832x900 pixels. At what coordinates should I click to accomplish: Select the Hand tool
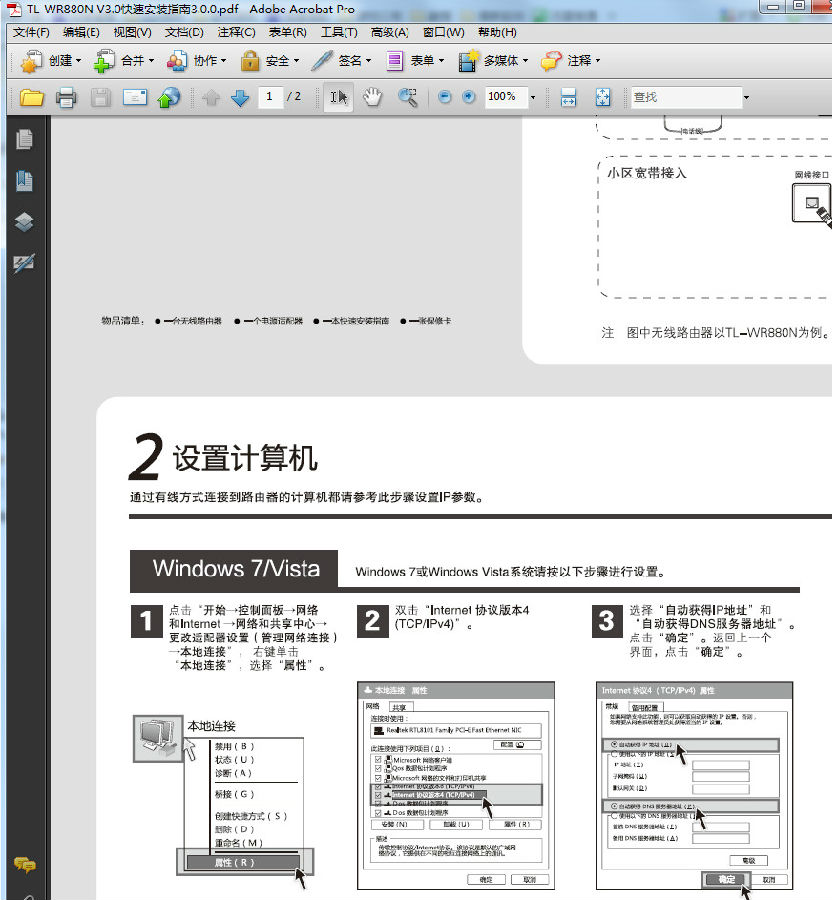click(372, 97)
